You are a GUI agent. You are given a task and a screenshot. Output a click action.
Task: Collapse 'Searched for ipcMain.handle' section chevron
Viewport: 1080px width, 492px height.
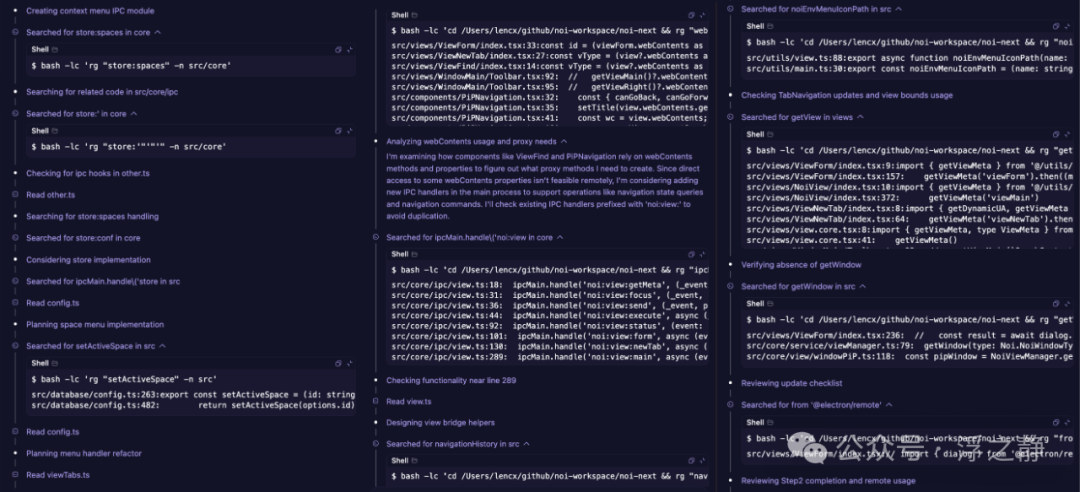click(x=560, y=237)
